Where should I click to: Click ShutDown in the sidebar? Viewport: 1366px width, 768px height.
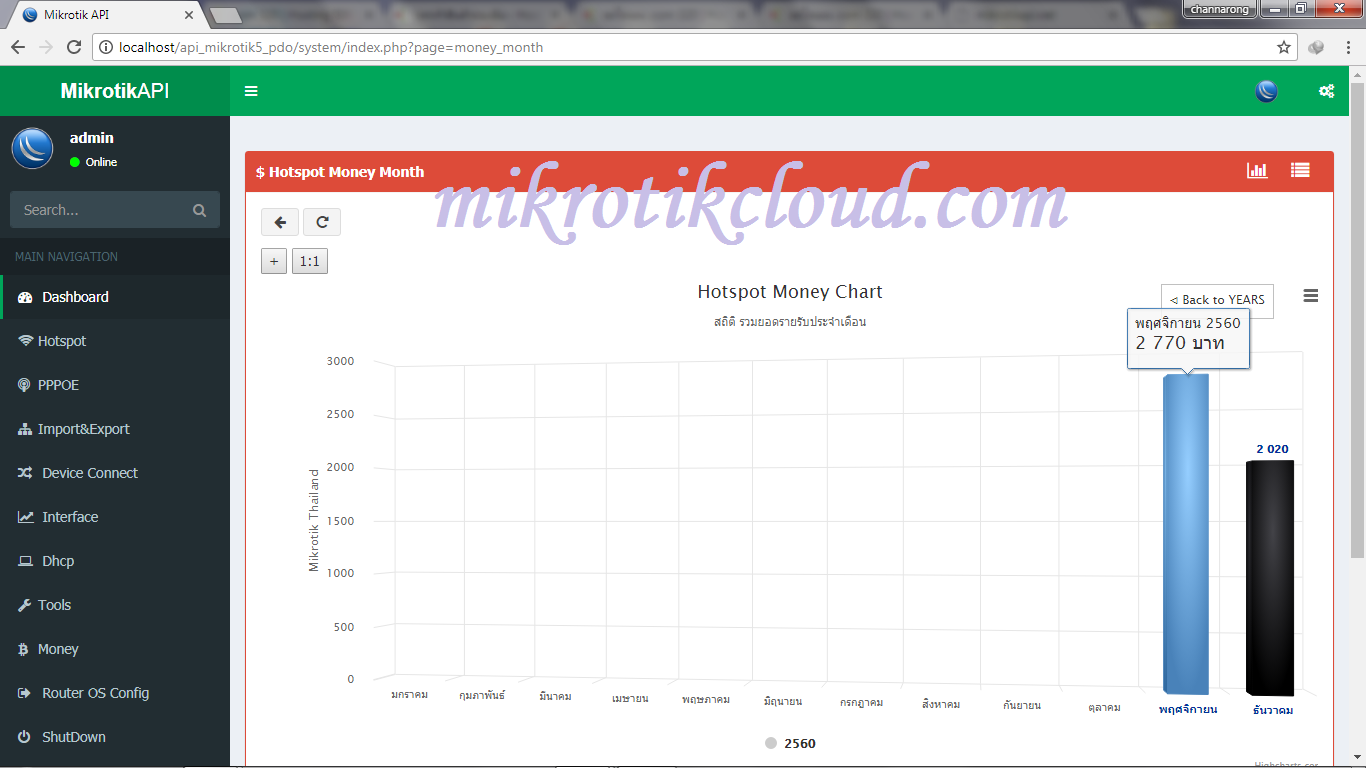pyautogui.click(x=115, y=737)
